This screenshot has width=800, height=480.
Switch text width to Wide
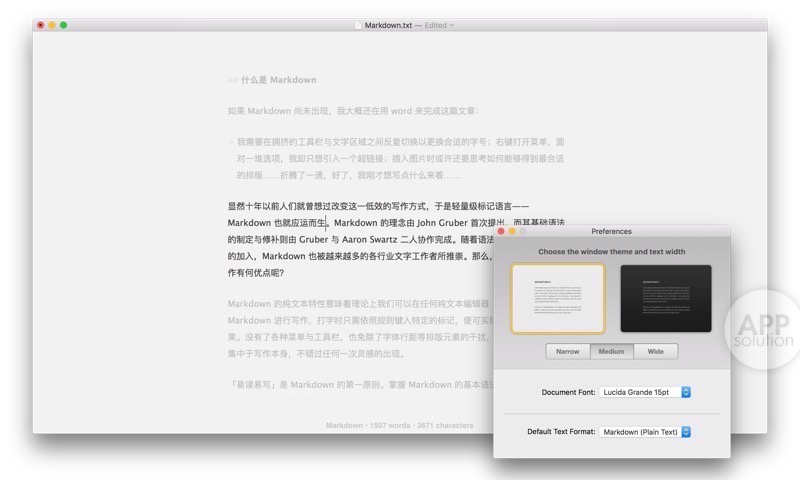coord(655,352)
